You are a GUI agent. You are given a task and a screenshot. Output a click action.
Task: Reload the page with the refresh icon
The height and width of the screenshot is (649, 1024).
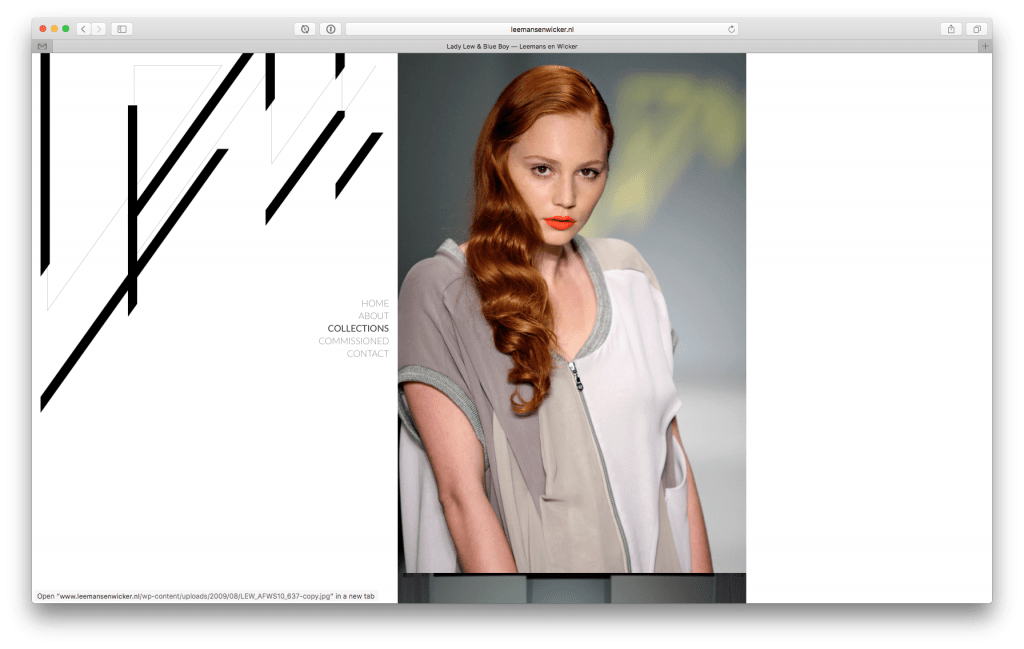(732, 29)
